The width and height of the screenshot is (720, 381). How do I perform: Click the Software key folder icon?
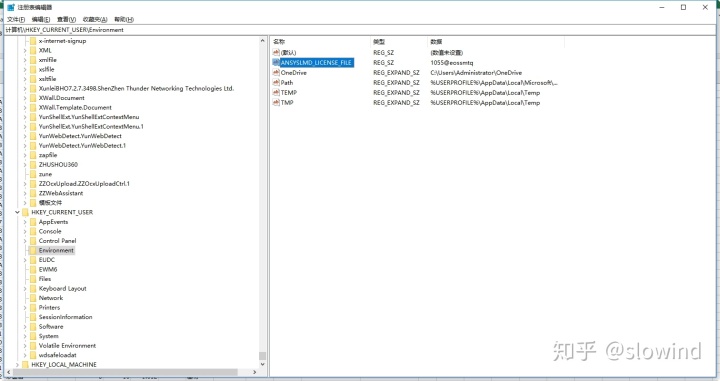click(33, 326)
